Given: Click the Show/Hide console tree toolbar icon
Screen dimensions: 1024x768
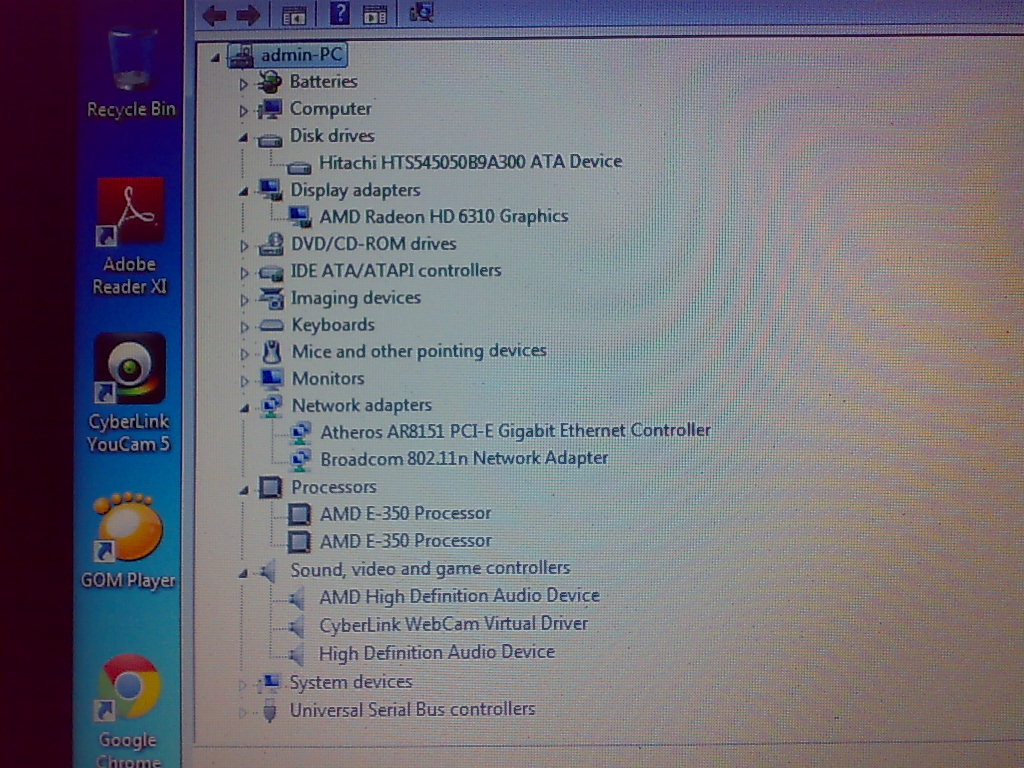Looking at the screenshot, I should click(x=294, y=14).
